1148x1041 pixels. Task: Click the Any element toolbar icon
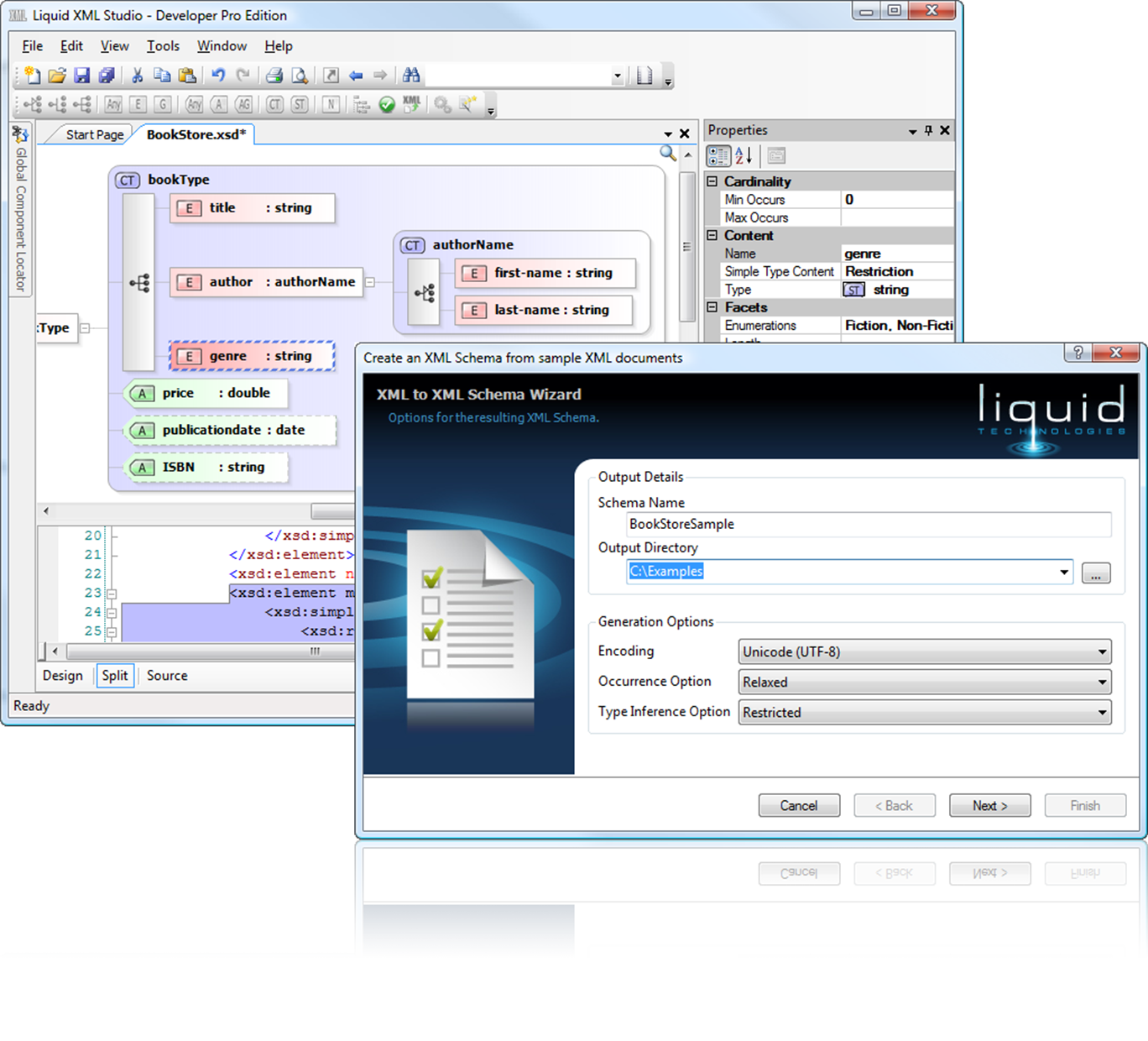[113, 104]
